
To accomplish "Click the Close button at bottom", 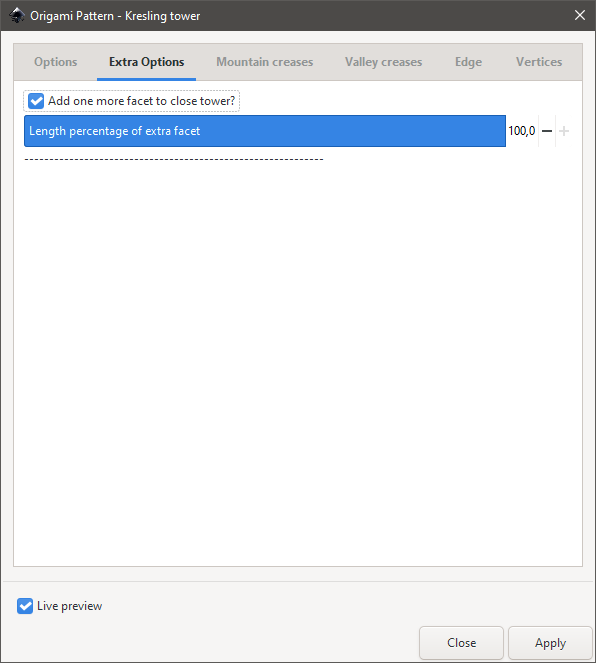I will (462, 643).
